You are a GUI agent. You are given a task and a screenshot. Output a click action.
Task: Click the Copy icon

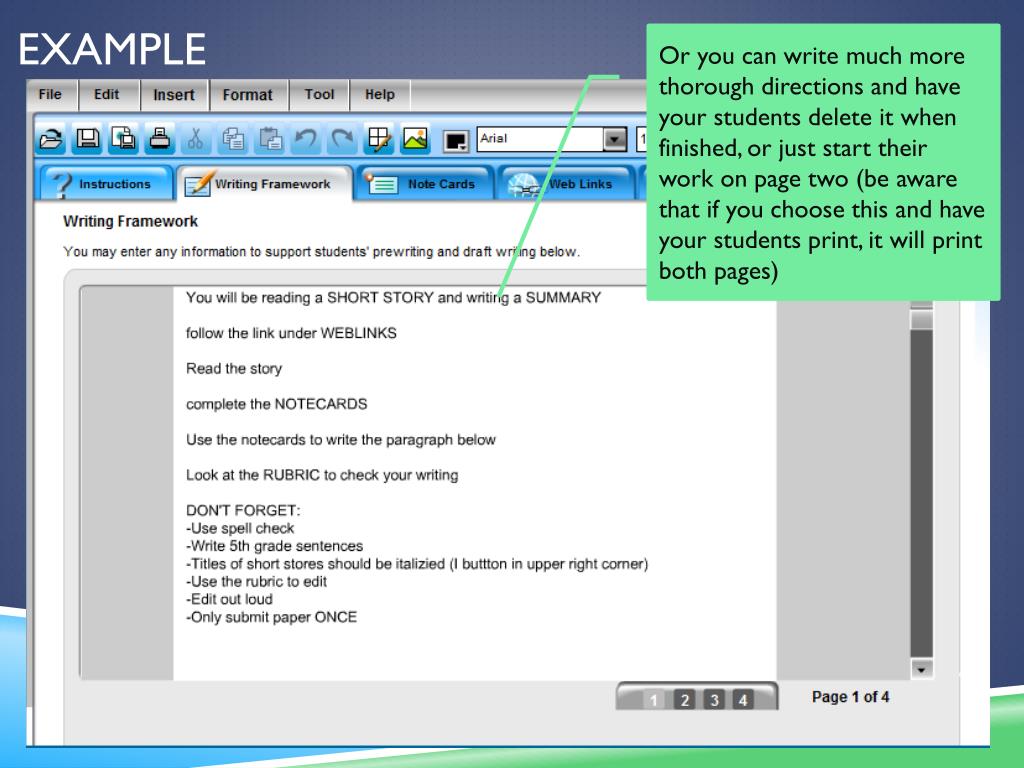pos(233,138)
